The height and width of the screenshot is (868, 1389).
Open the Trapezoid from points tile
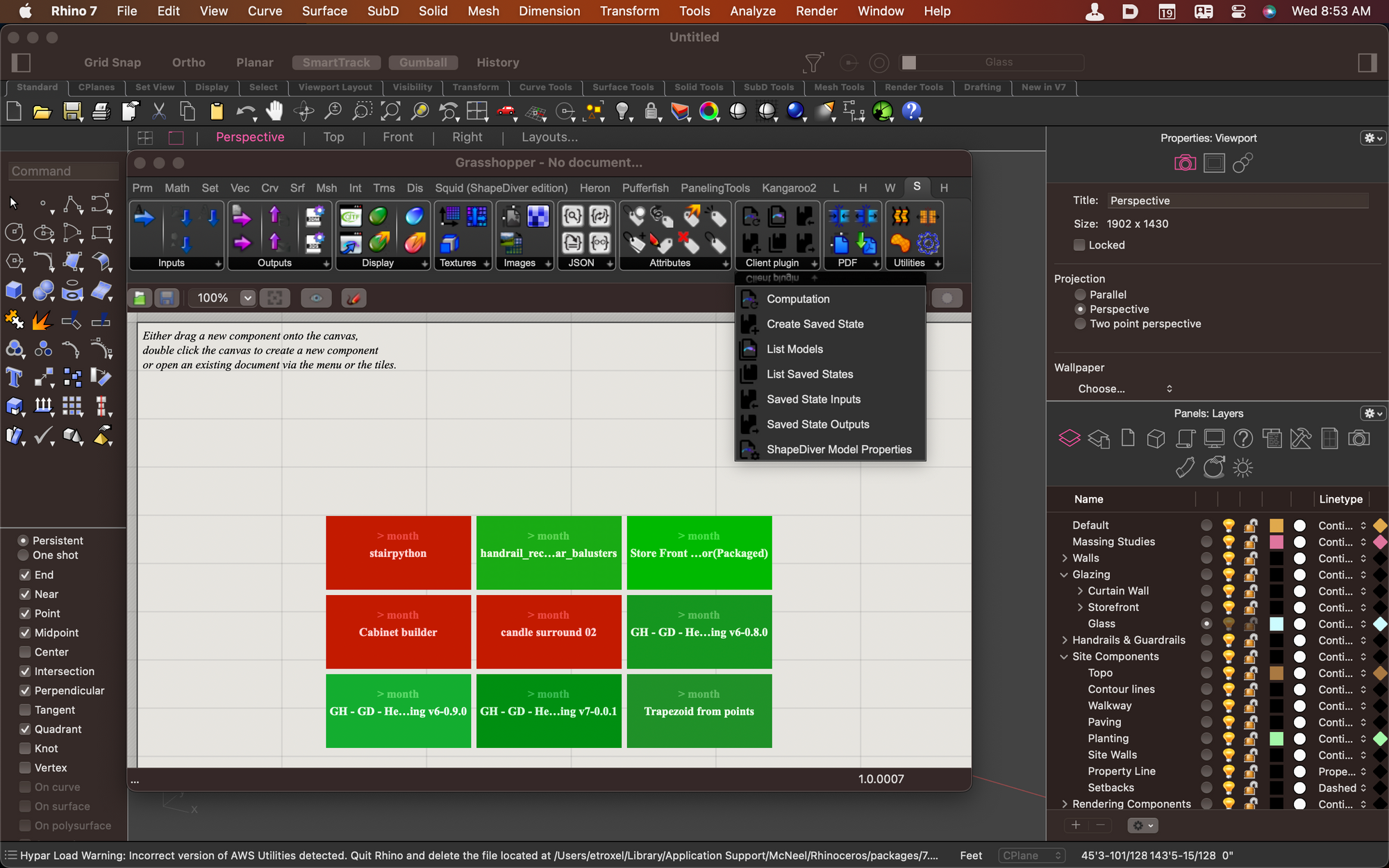point(699,711)
